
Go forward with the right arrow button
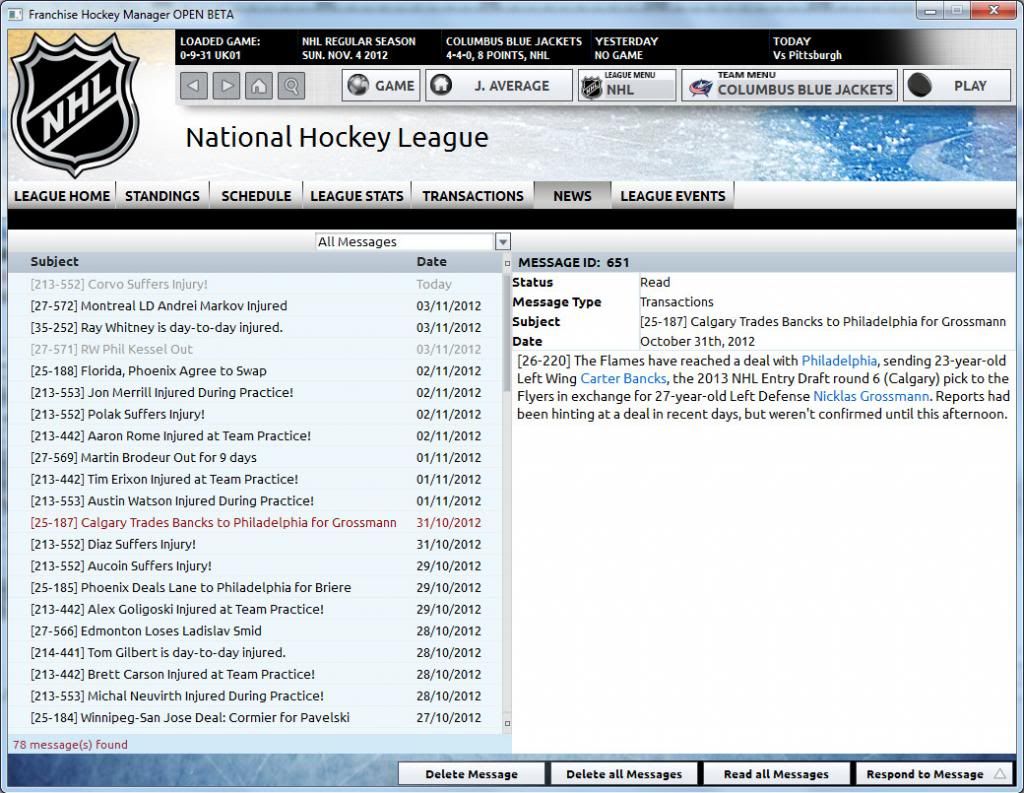pos(226,86)
